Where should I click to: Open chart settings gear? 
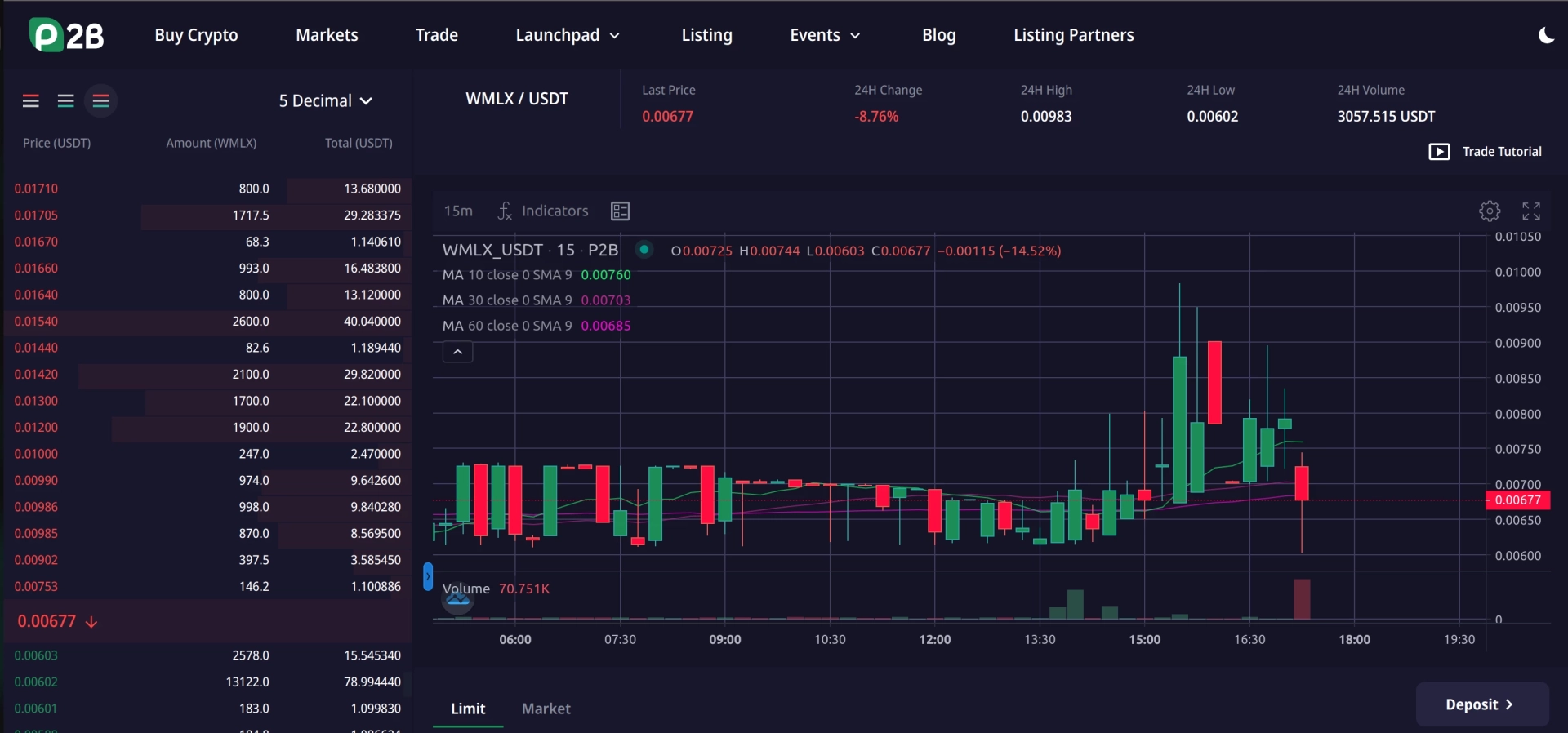[1490, 211]
